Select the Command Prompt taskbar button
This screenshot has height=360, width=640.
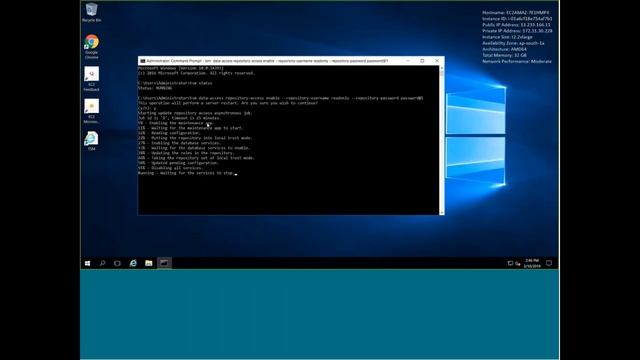pos(164,263)
